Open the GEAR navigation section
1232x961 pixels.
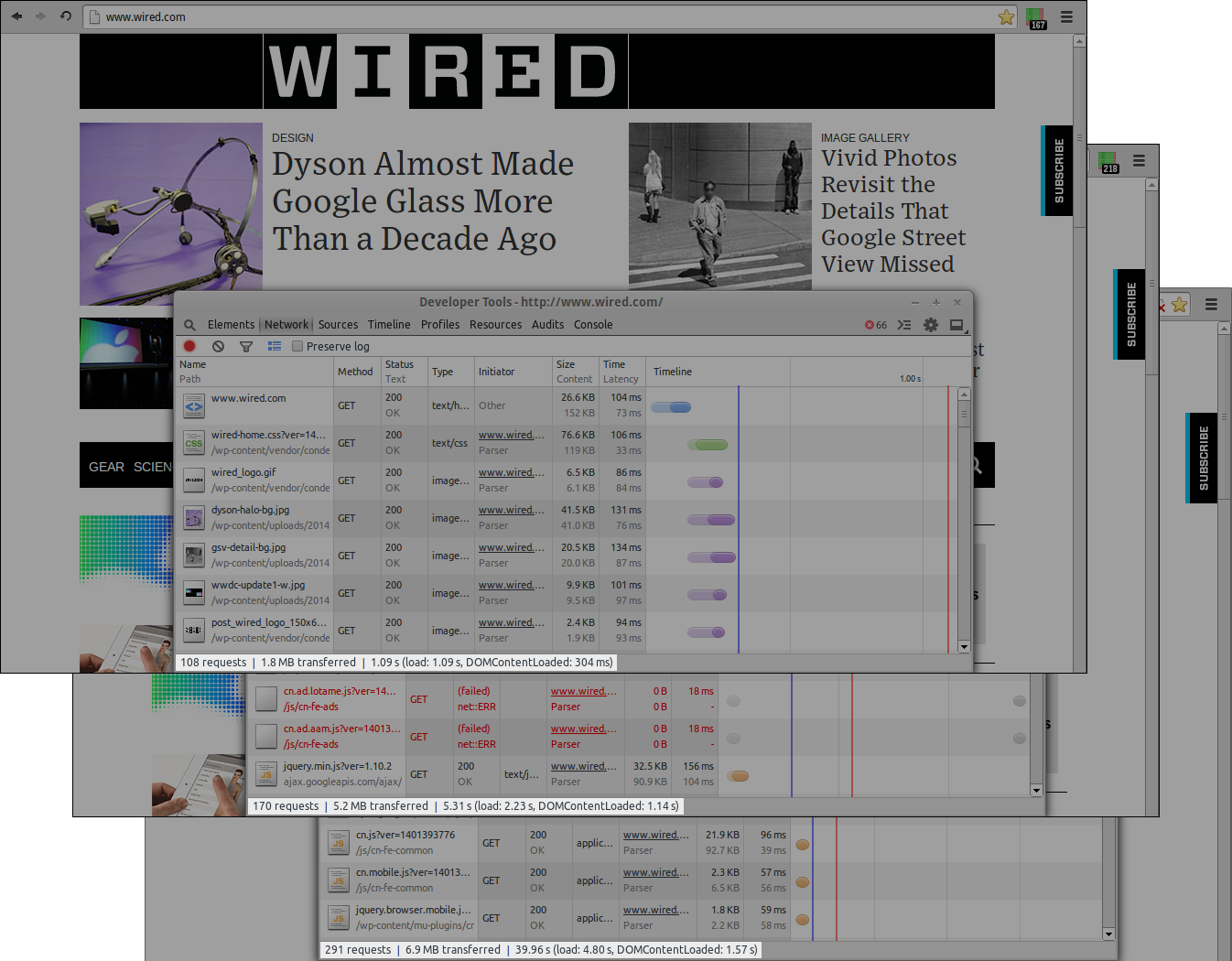pyautogui.click(x=106, y=467)
